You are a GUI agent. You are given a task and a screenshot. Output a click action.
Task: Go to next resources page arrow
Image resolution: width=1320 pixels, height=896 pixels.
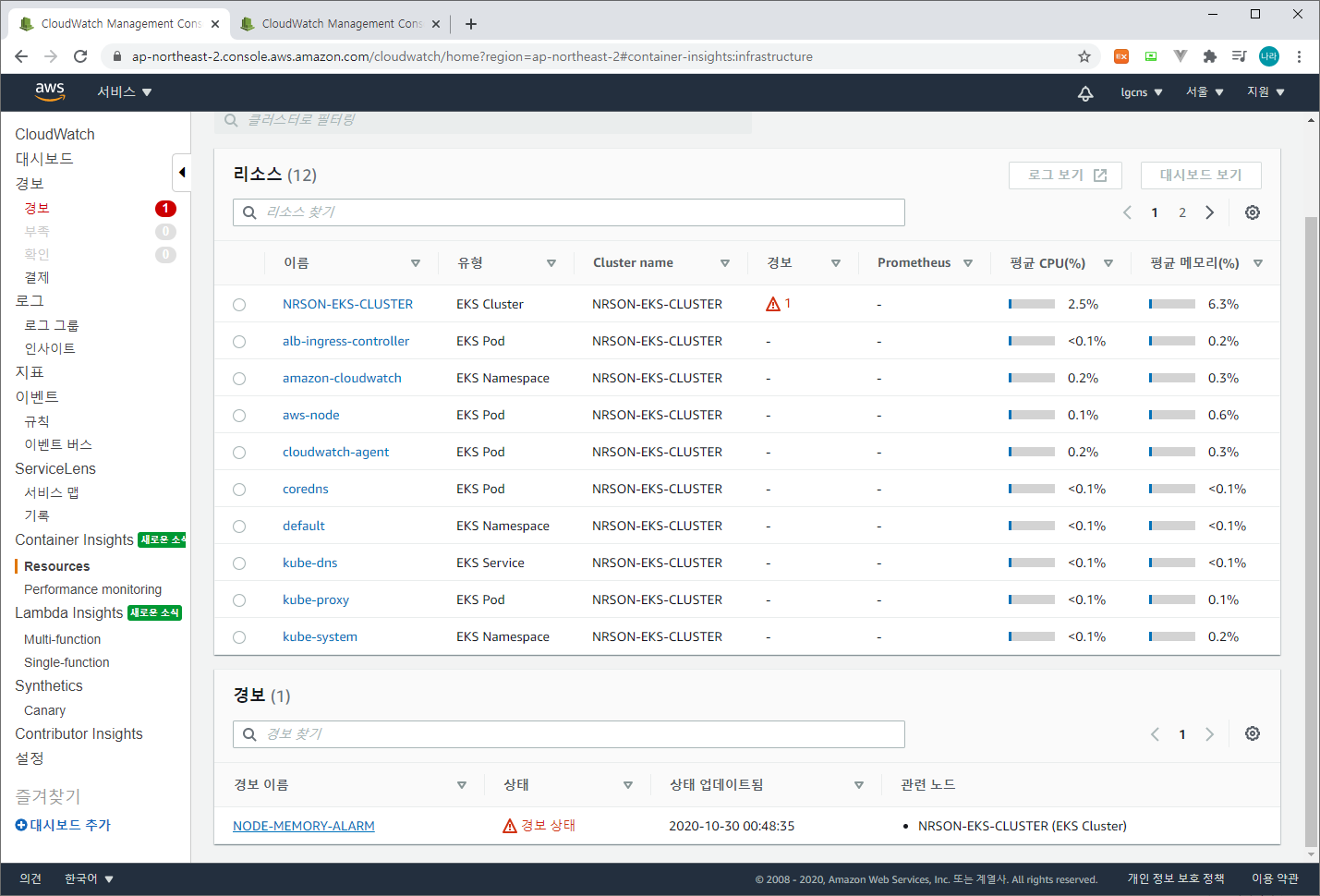[1210, 212]
